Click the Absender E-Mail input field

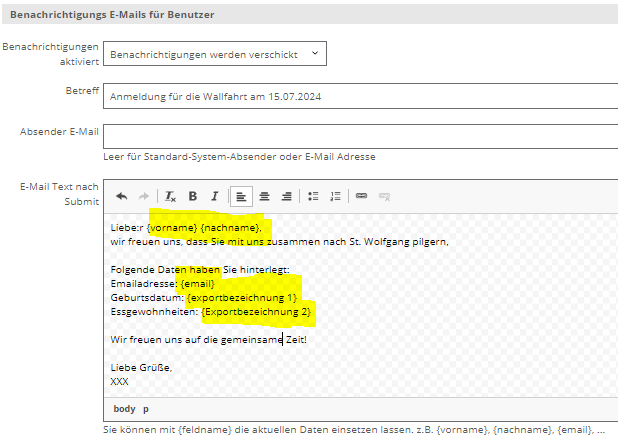coord(360,136)
